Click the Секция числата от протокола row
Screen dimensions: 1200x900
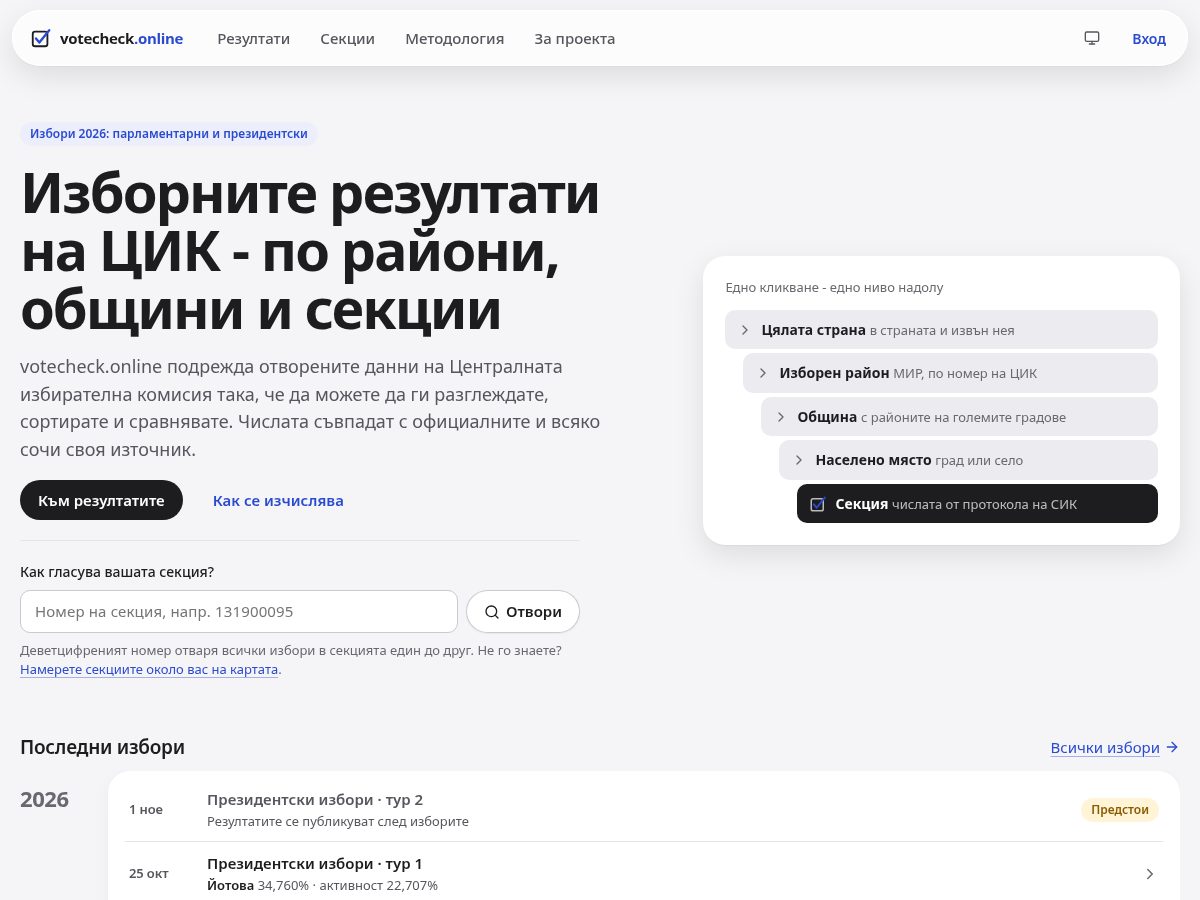pos(977,504)
